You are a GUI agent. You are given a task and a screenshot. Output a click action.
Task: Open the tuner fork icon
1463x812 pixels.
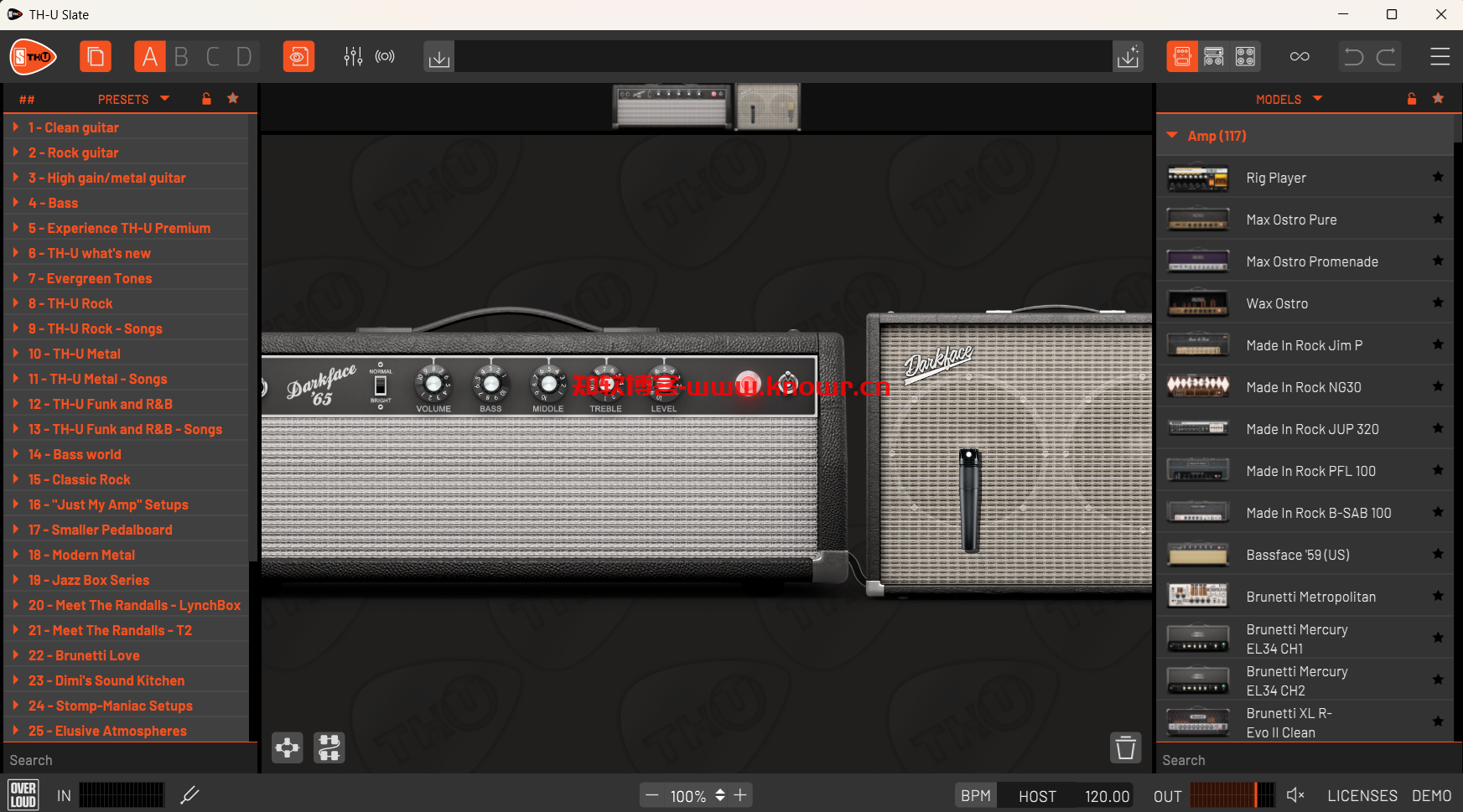pos(189,794)
